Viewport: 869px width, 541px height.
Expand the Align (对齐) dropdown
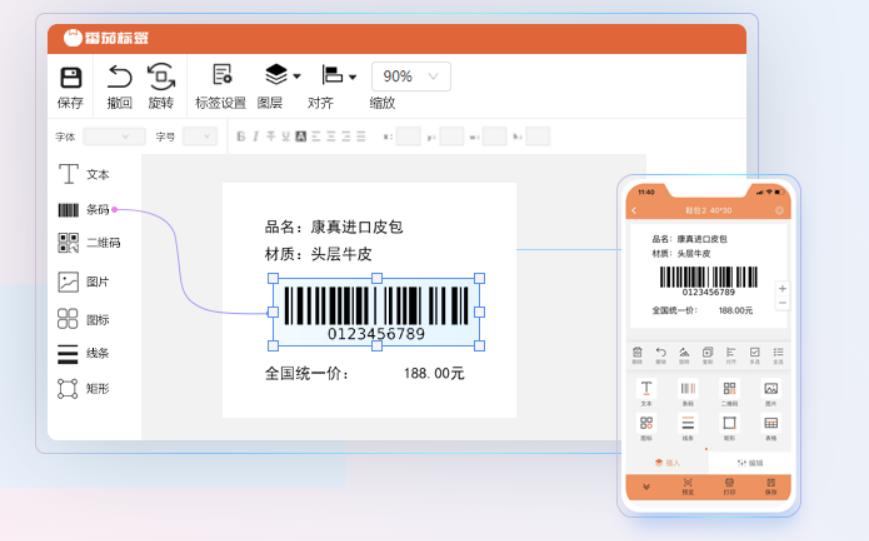(339, 76)
